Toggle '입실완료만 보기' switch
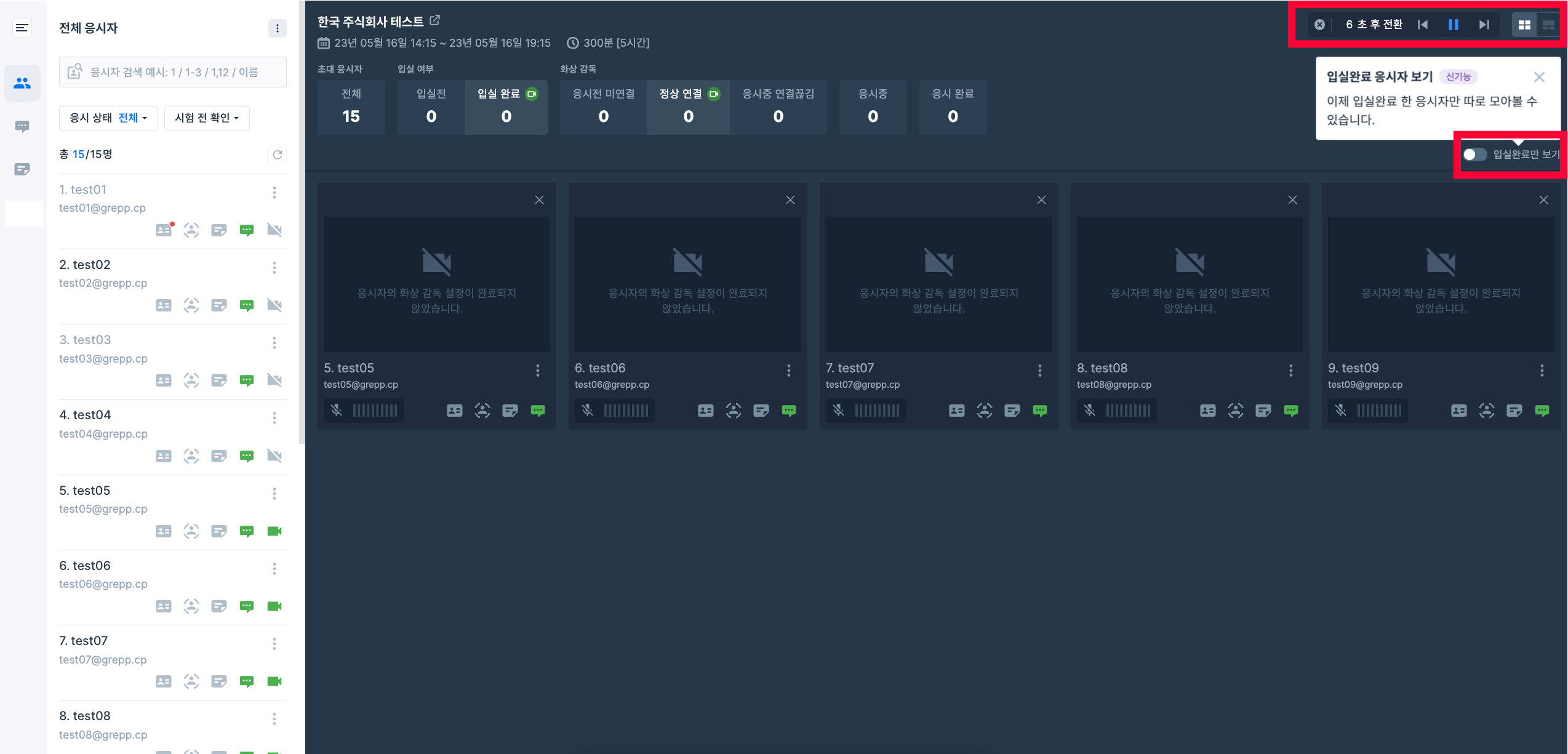This screenshot has height=754, width=1568. coord(1474,154)
